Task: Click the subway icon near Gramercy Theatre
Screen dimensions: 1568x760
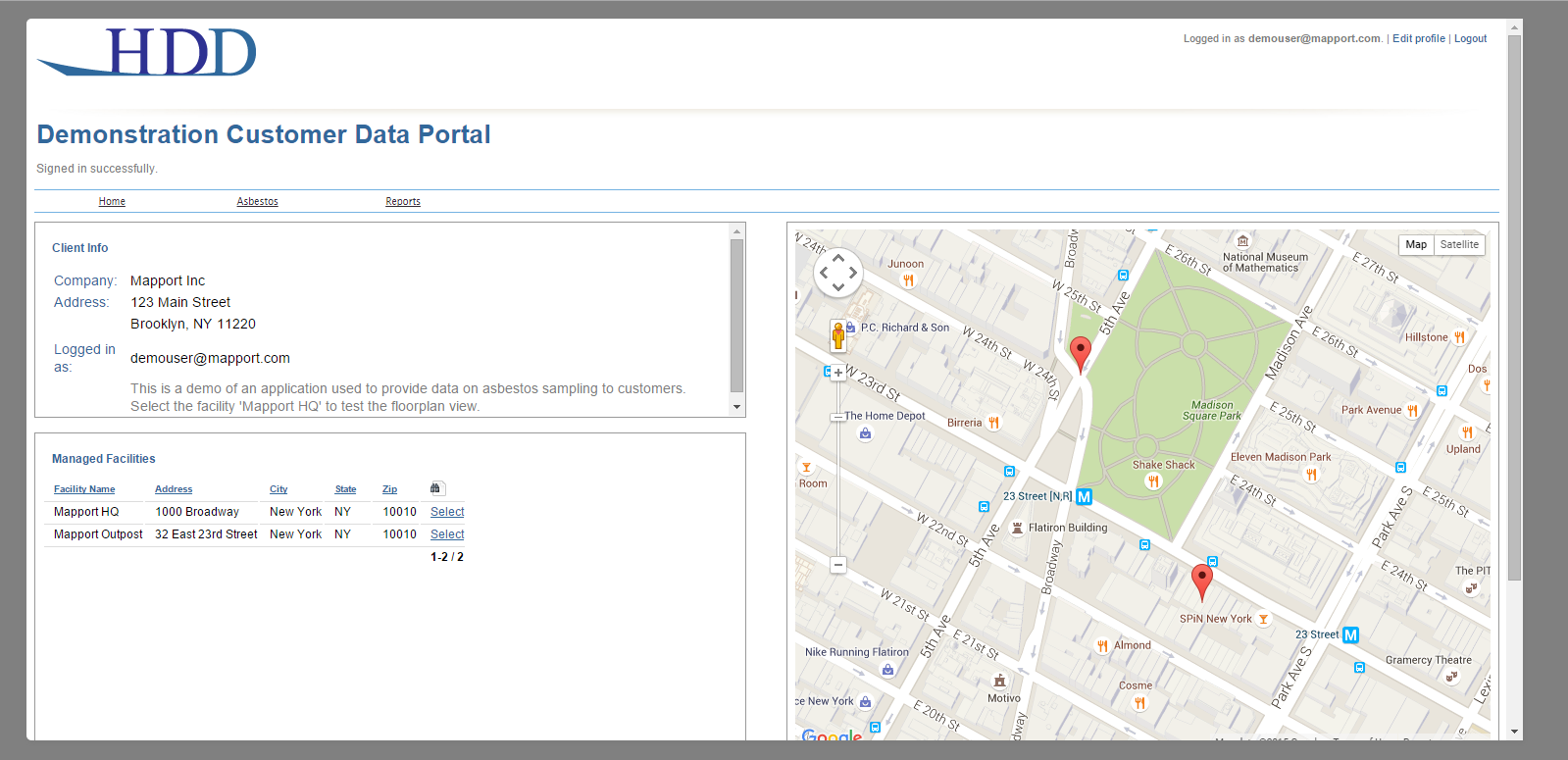Action: pyautogui.click(x=1351, y=635)
